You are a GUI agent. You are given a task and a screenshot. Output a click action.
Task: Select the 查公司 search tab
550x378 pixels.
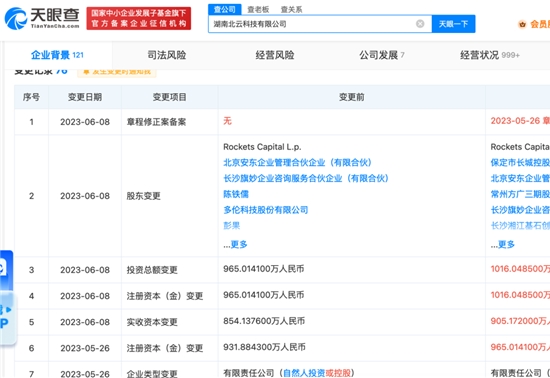coord(224,9)
